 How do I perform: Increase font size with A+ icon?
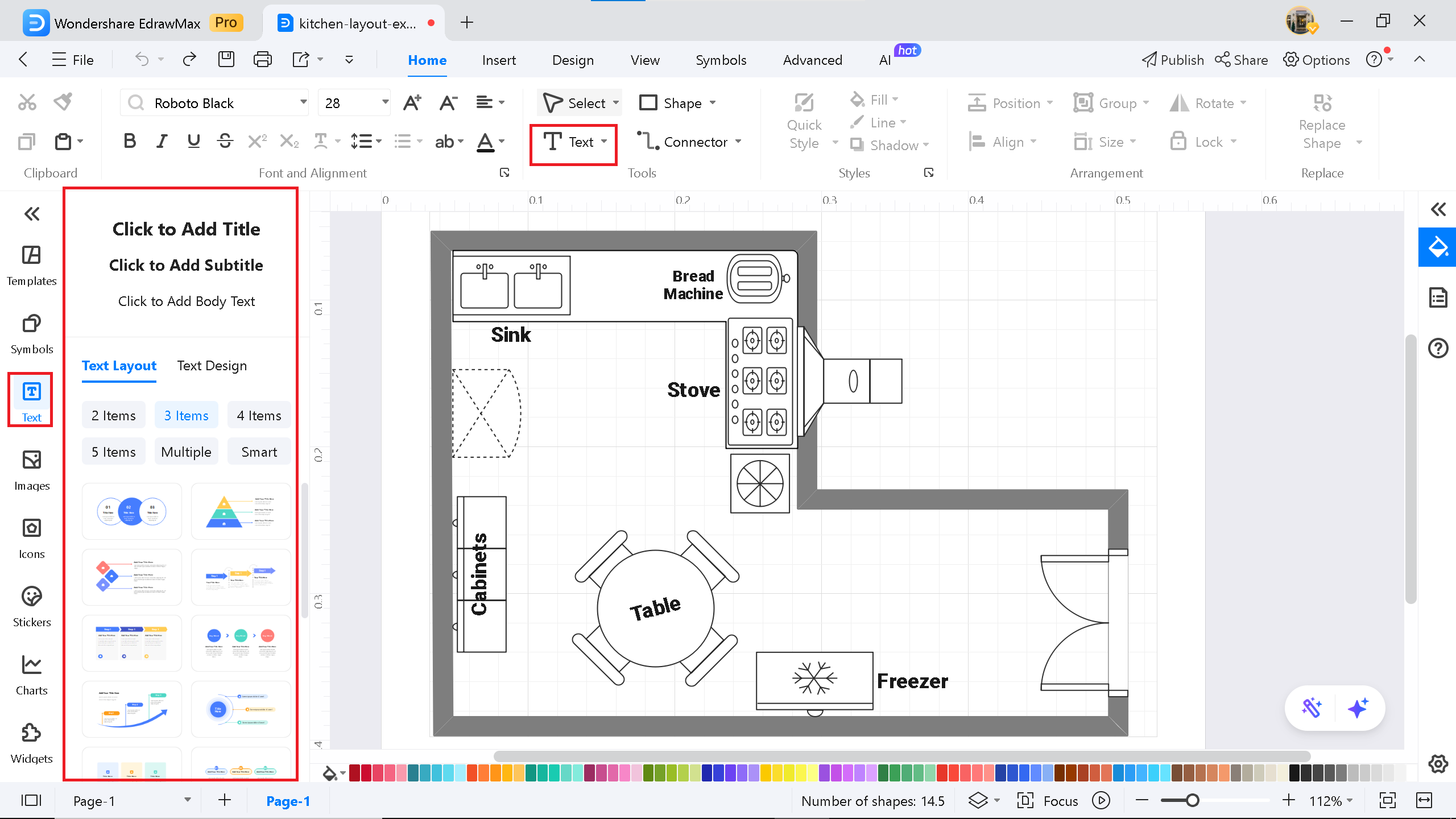click(412, 103)
